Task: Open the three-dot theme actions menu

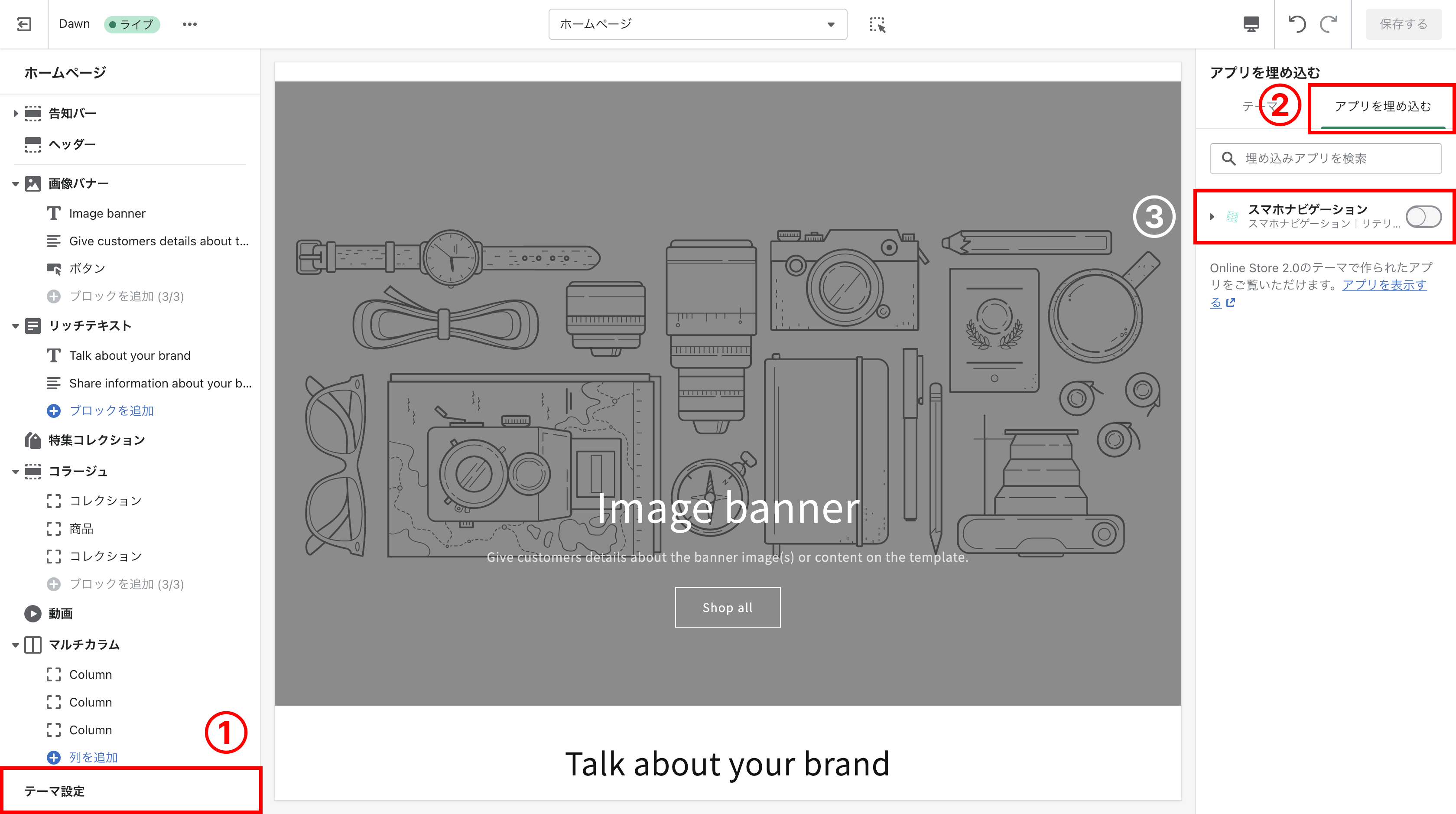Action: 189,24
